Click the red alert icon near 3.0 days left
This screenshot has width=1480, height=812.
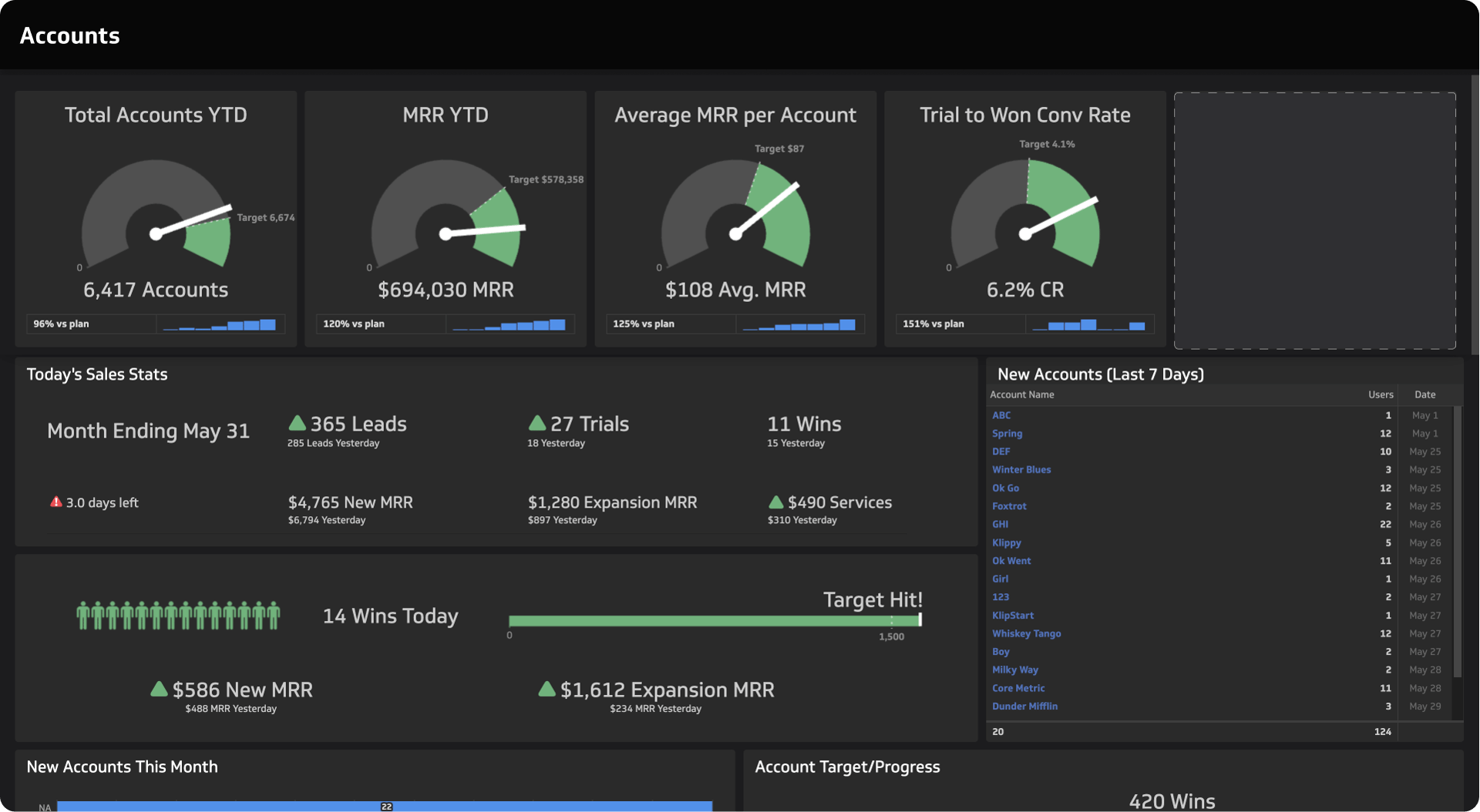(x=55, y=502)
